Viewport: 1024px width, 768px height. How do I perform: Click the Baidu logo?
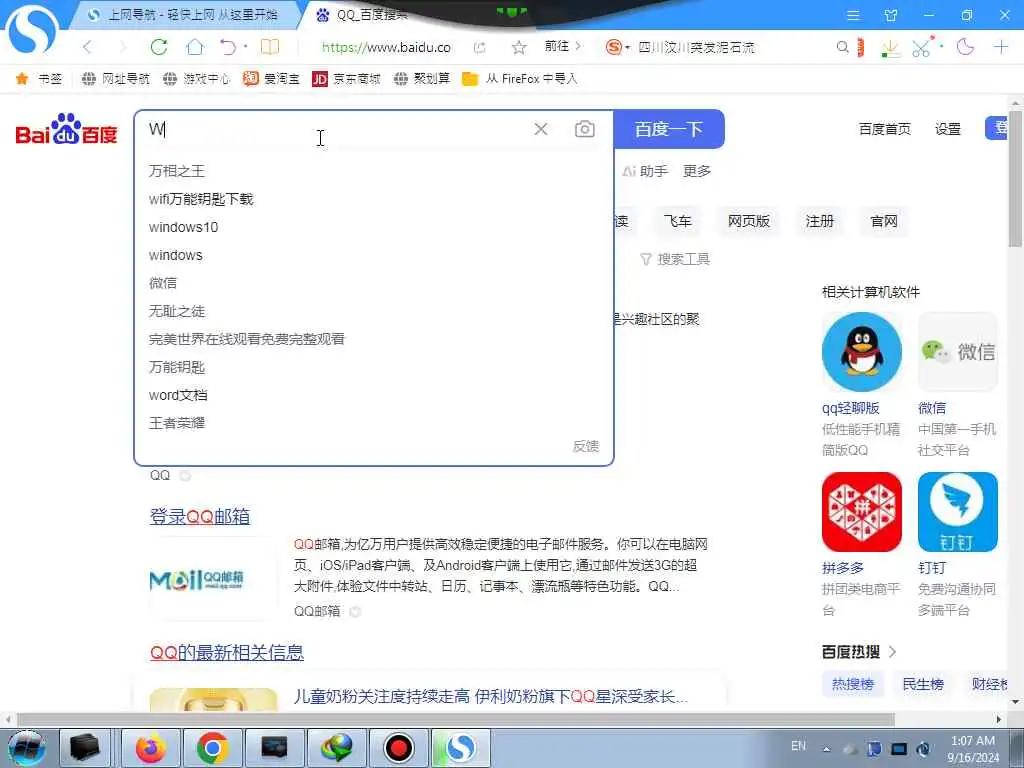click(x=66, y=129)
